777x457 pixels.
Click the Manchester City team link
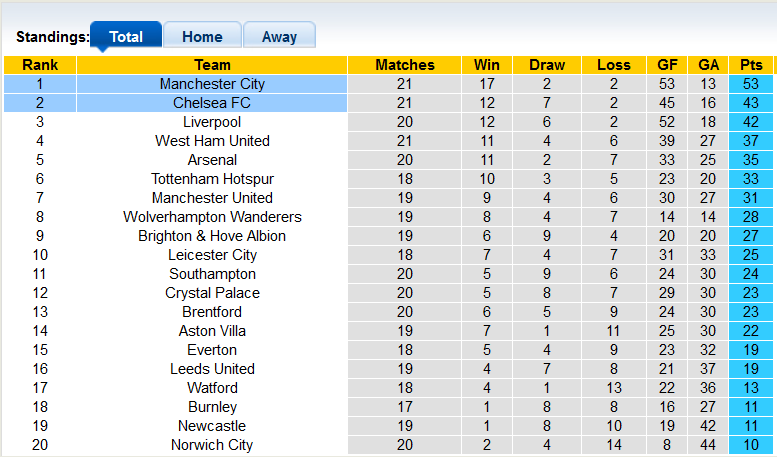tap(212, 84)
